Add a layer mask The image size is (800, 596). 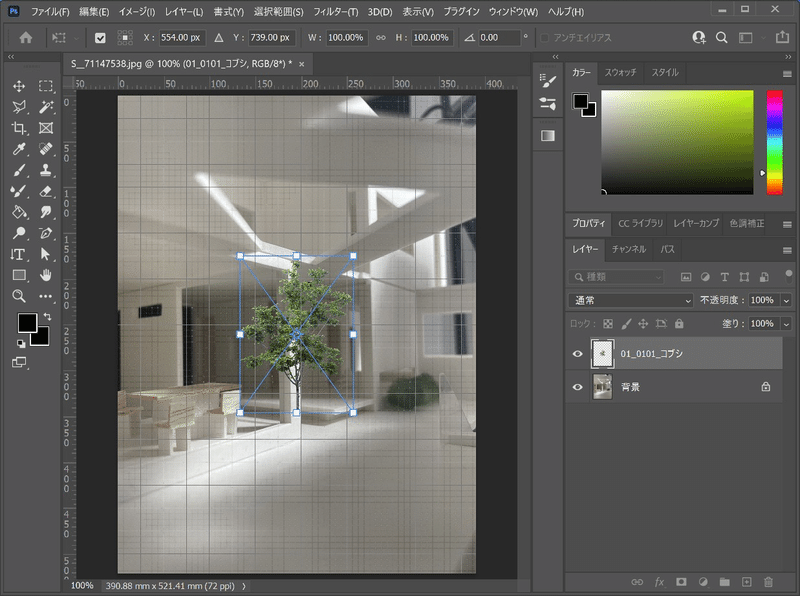pos(681,582)
